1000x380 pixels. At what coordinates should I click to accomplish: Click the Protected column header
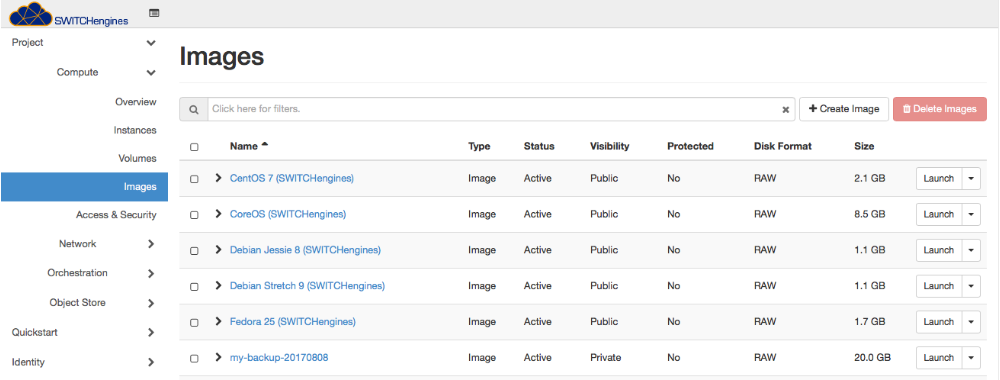[690, 146]
